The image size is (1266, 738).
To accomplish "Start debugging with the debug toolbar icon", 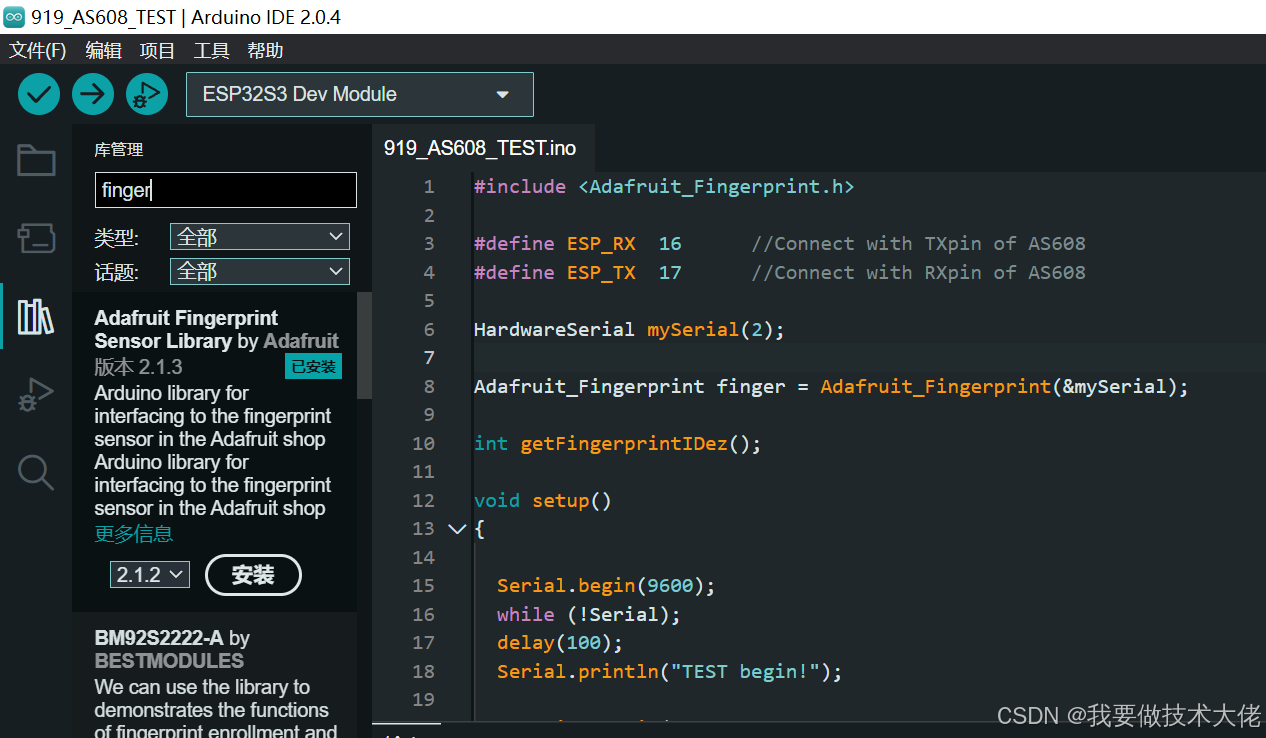I will tap(147, 94).
